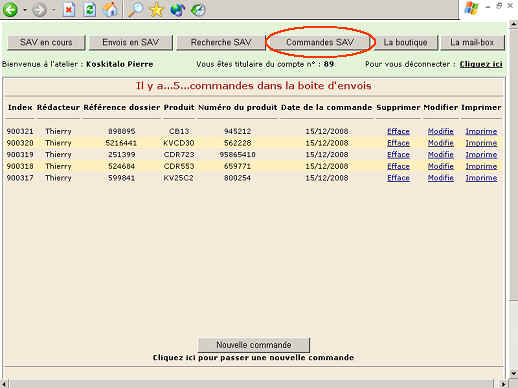
Task: Click Efface for order 900319
Action: pyautogui.click(x=398, y=155)
